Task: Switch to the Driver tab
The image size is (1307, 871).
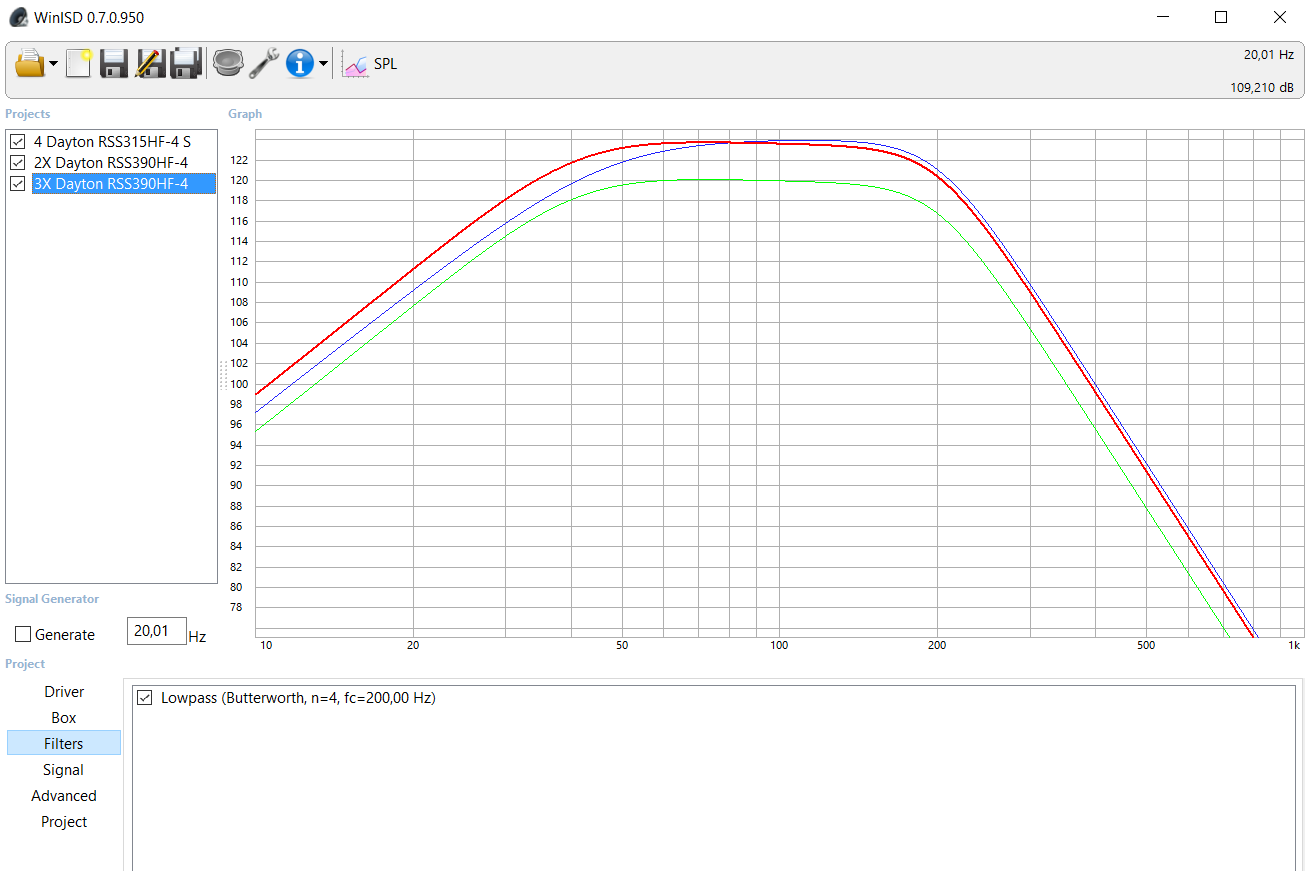Action: [64, 692]
